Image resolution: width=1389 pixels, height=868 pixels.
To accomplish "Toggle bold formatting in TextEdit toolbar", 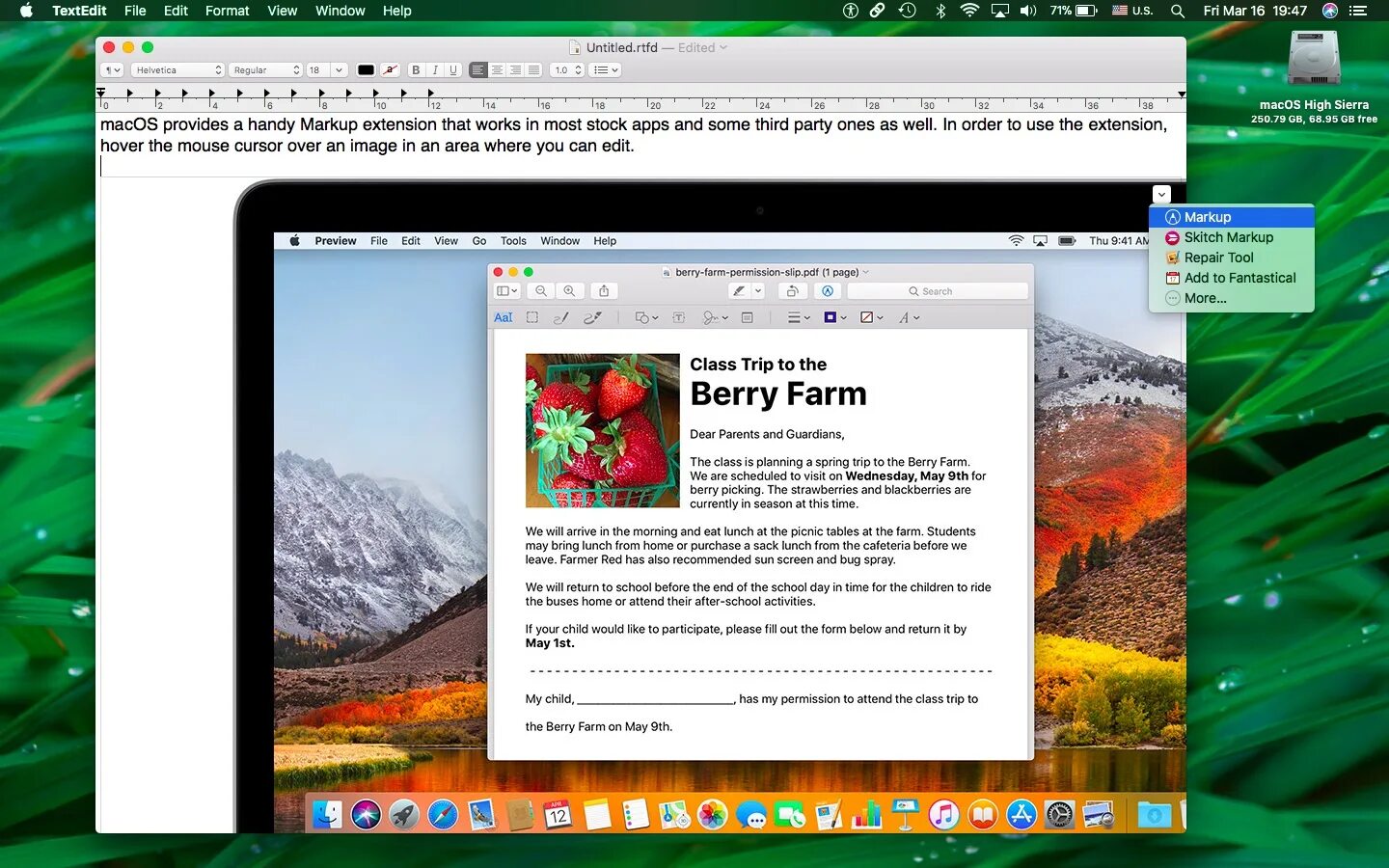I will coord(416,70).
